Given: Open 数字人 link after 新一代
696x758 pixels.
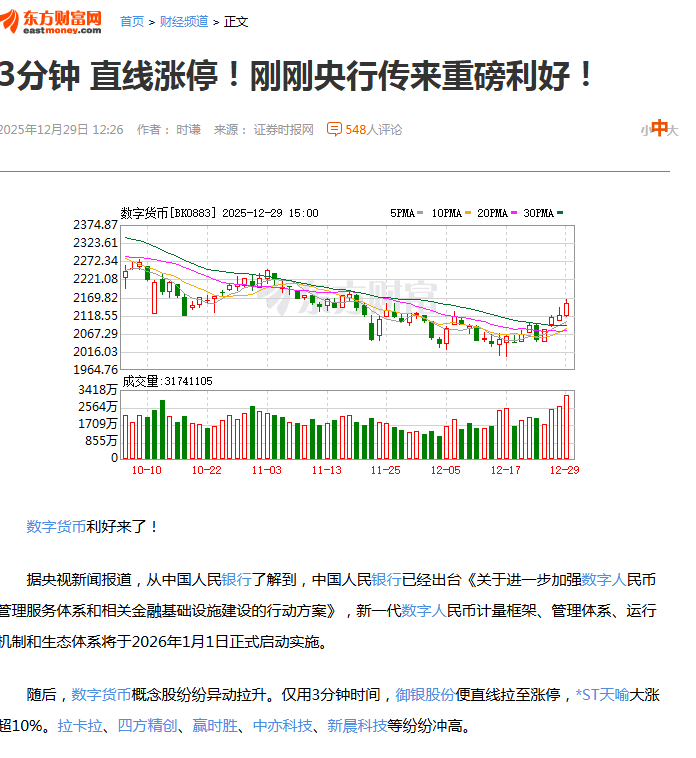Looking at the screenshot, I should tap(423, 611).
